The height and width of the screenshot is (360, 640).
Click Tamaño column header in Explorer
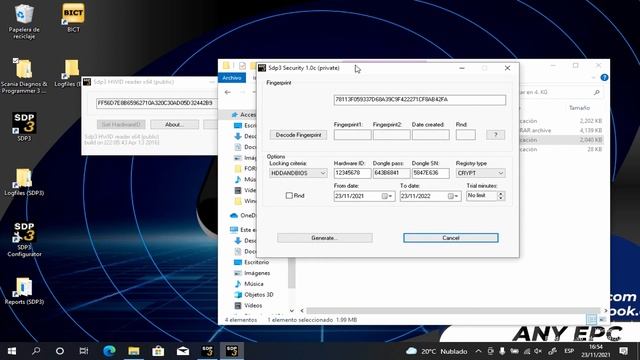tap(579, 108)
